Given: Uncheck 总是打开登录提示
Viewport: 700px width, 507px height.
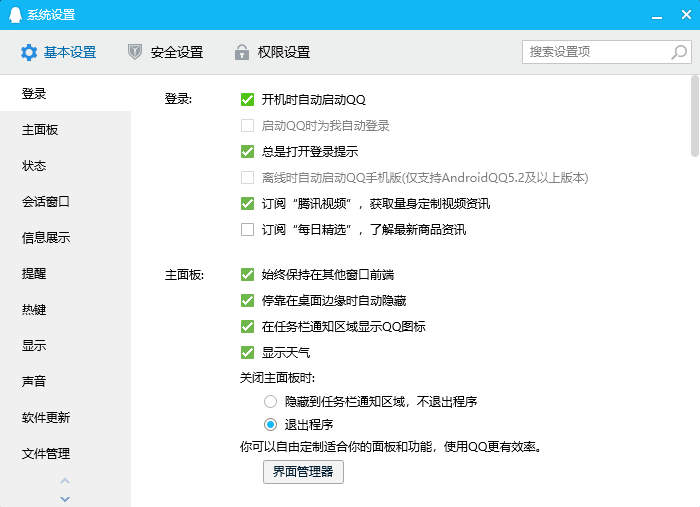Looking at the screenshot, I should point(247,151).
